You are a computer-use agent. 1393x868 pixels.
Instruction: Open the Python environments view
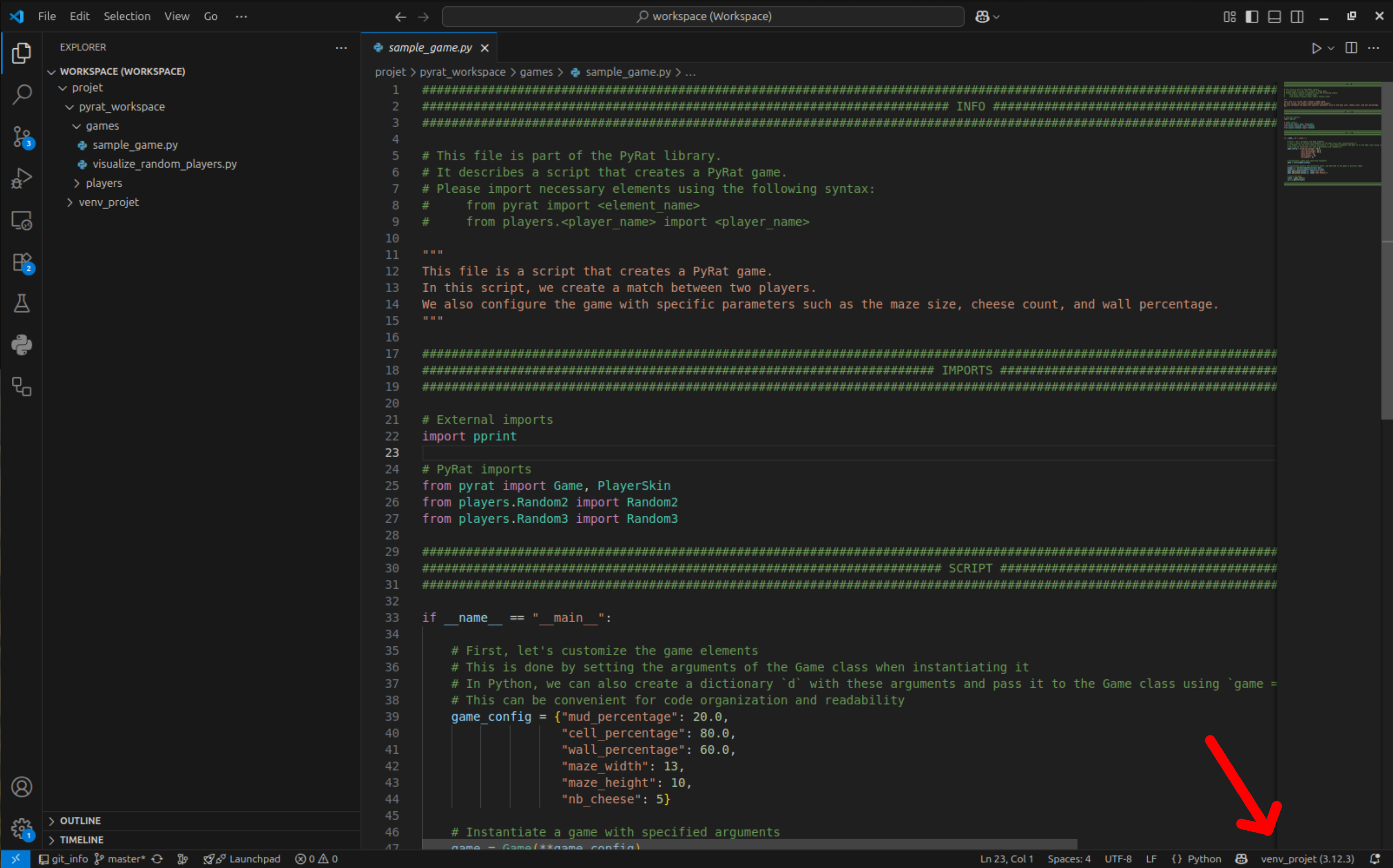(x=21, y=345)
